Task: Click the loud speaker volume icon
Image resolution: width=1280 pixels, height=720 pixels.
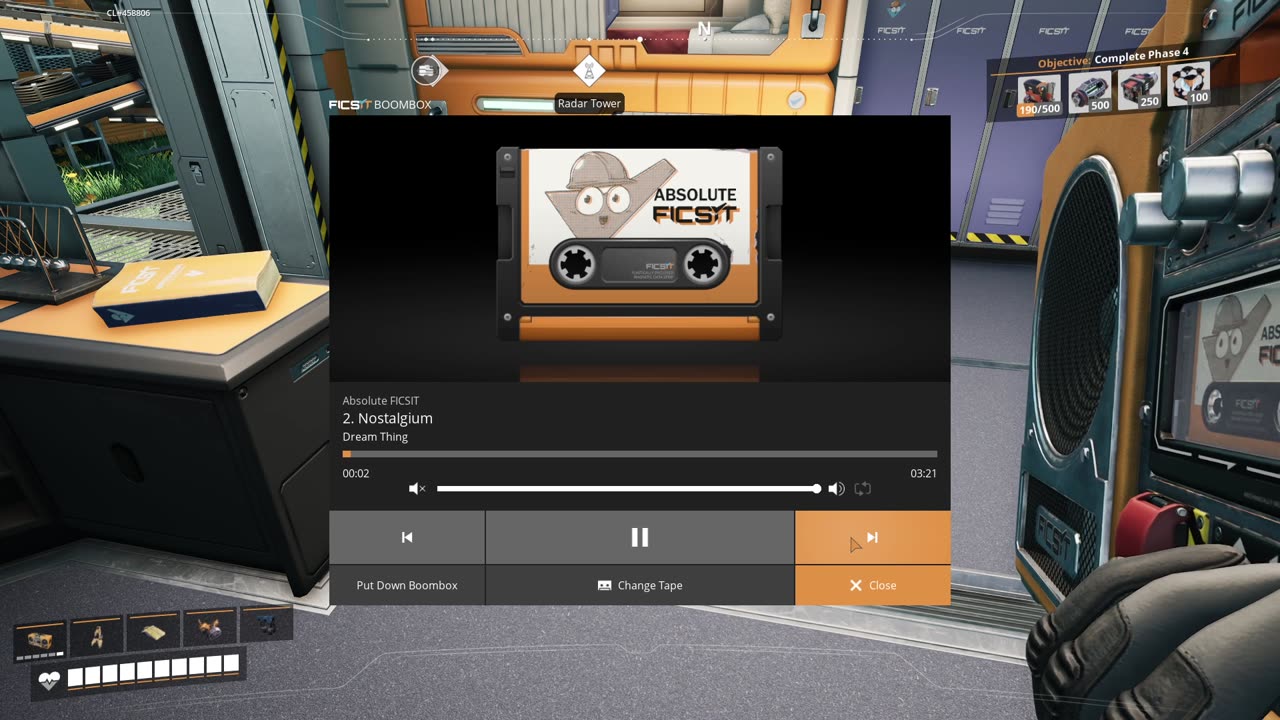Action: 837,489
